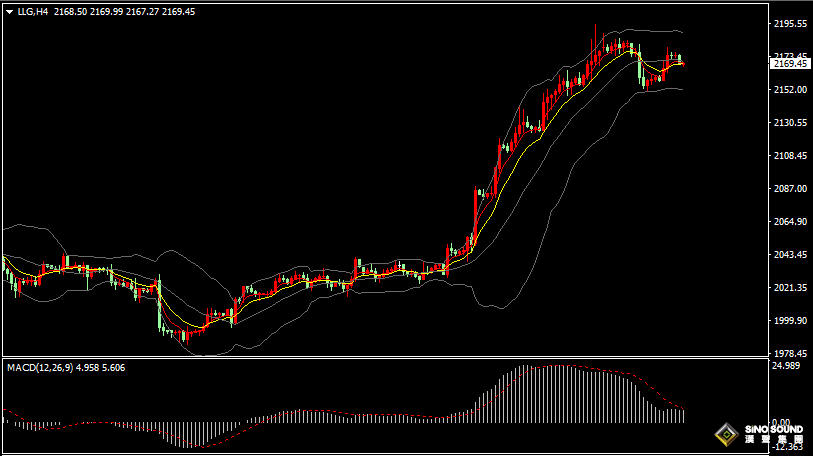The width and height of the screenshot is (813, 456).
Task: Click the triangle arrow beside LLG,H4
Action: [9, 12]
